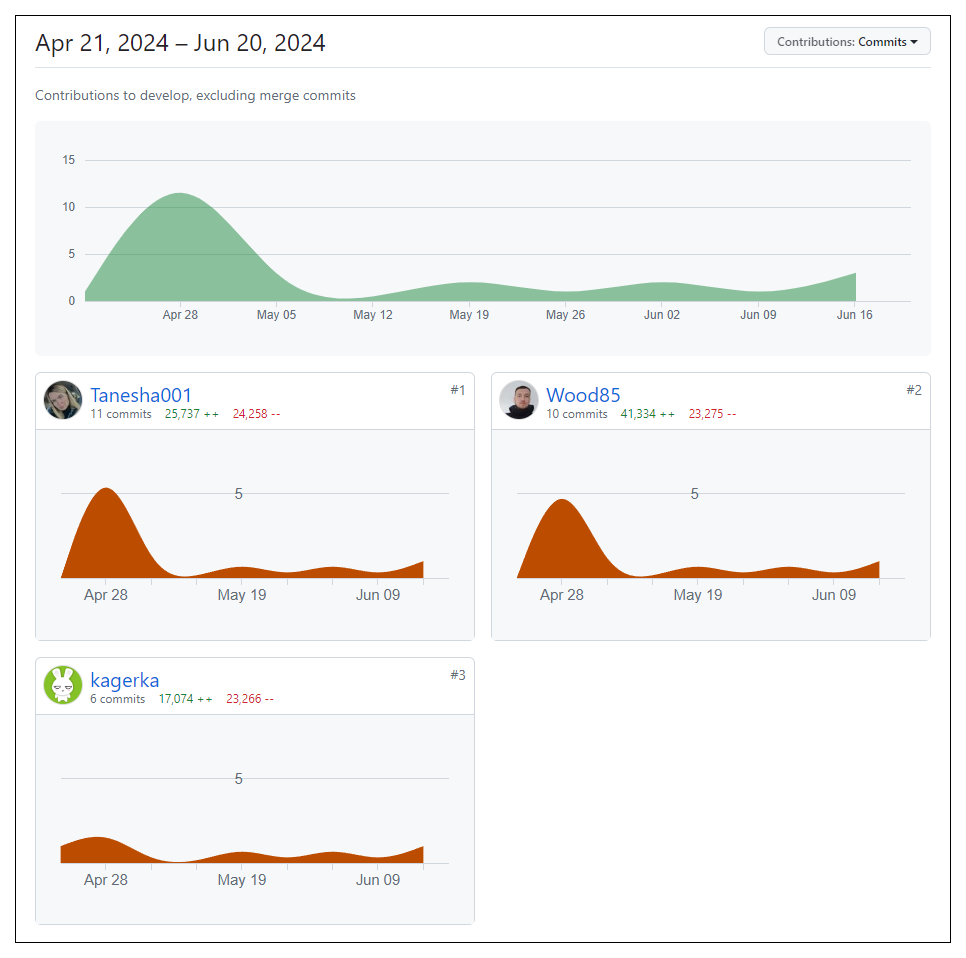
Task: Click the 15 value on the main graph axis
Action: (x=68, y=160)
